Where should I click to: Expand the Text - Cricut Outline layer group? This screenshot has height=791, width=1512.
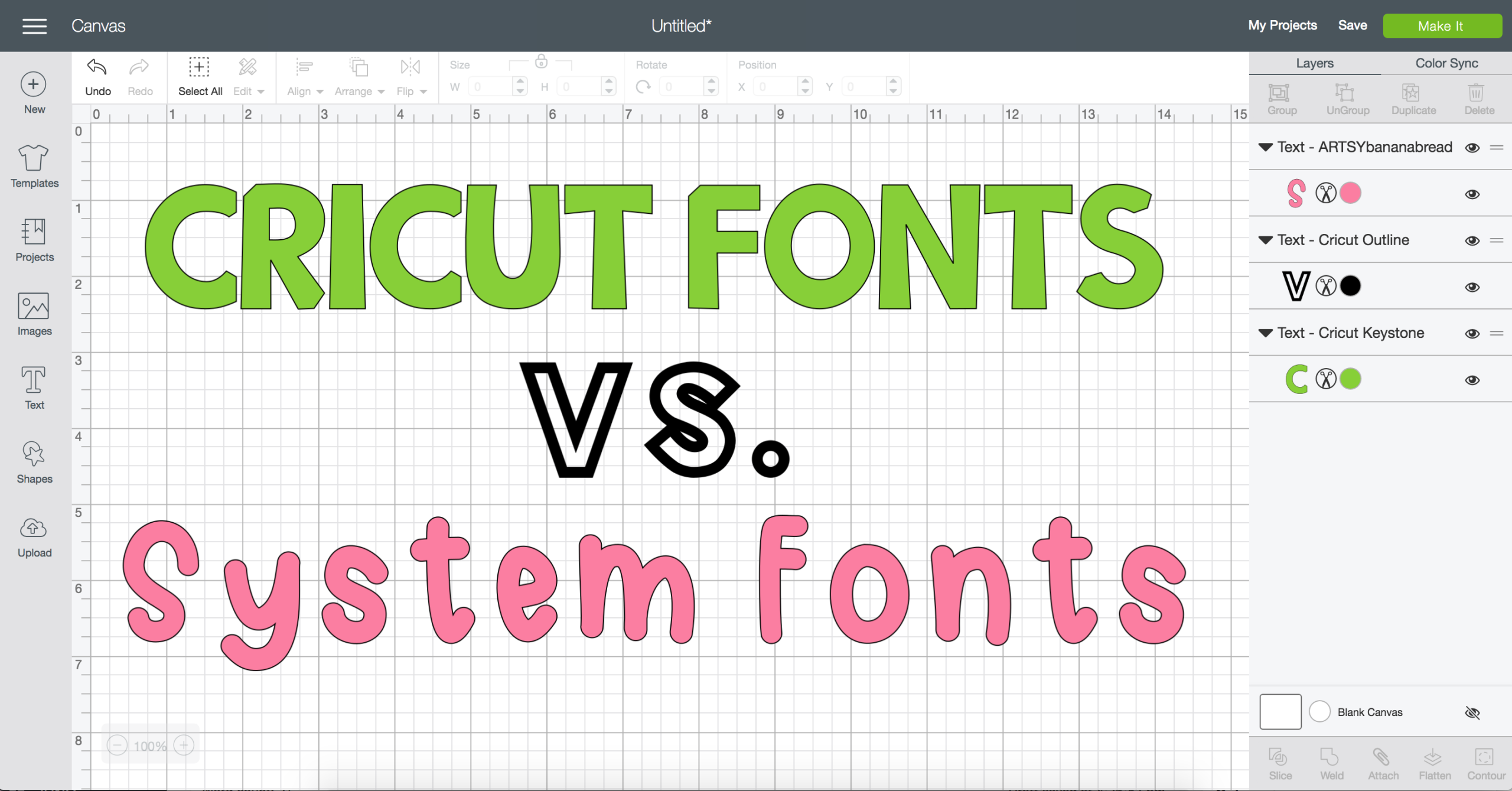click(x=1264, y=241)
